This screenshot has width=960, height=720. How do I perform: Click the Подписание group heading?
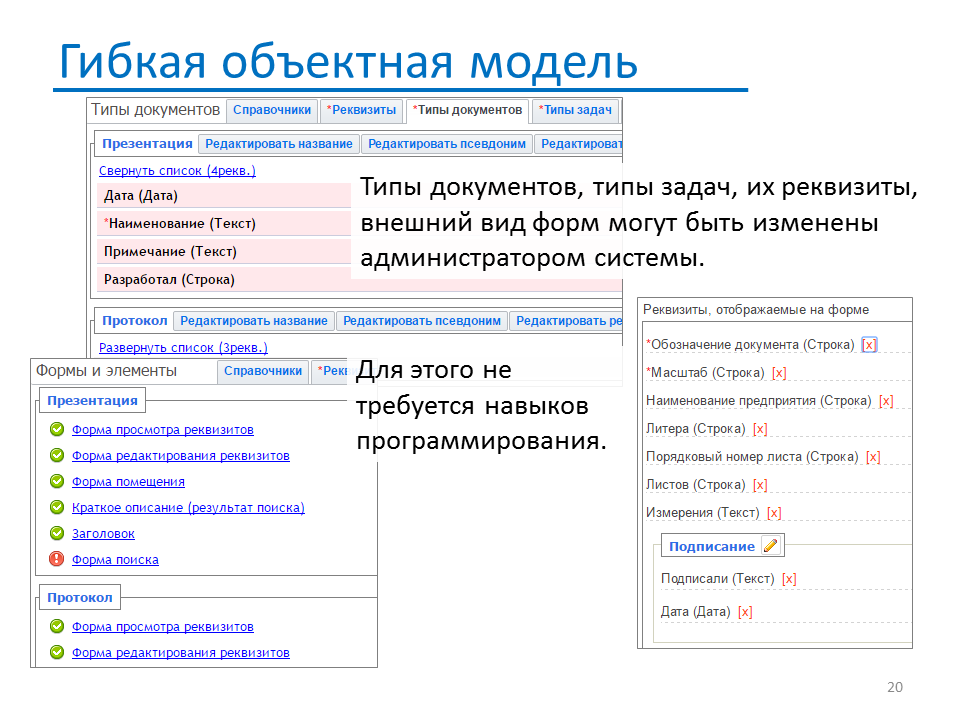[711, 547]
